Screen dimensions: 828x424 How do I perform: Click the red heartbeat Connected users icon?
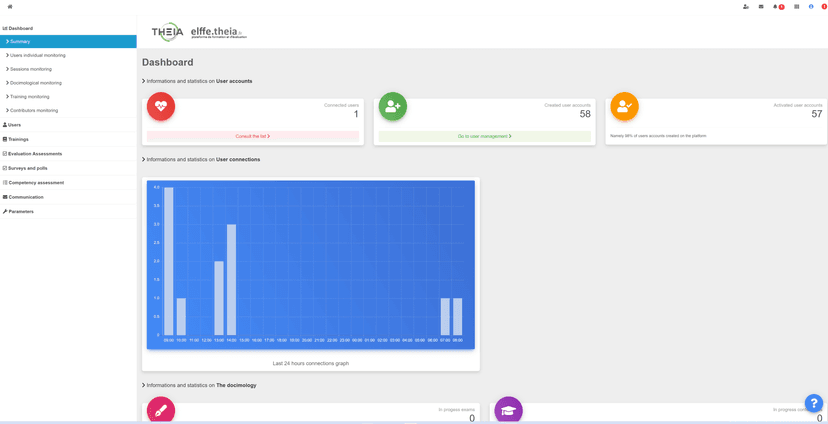[161, 106]
